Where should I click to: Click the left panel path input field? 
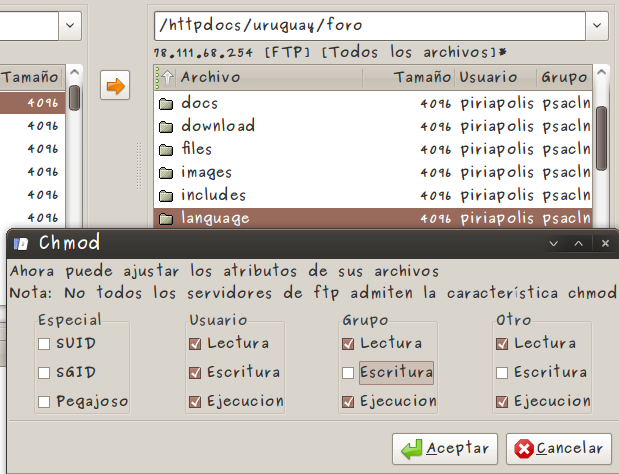[29, 26]
